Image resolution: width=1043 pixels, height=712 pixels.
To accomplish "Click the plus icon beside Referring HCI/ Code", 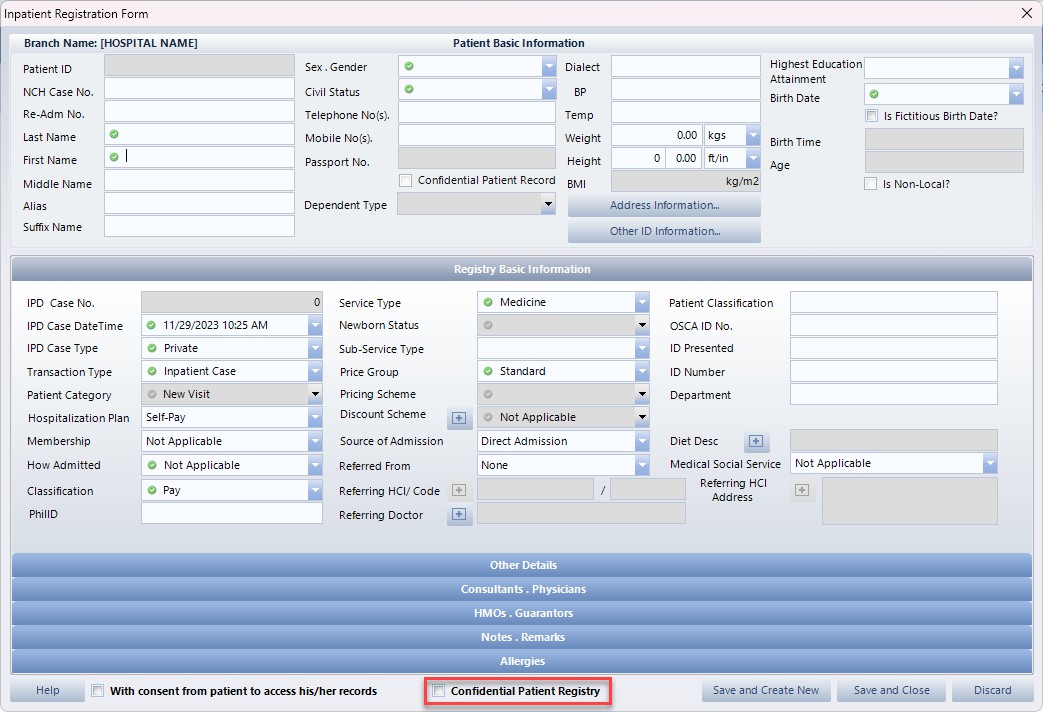I will click(459, 490).
